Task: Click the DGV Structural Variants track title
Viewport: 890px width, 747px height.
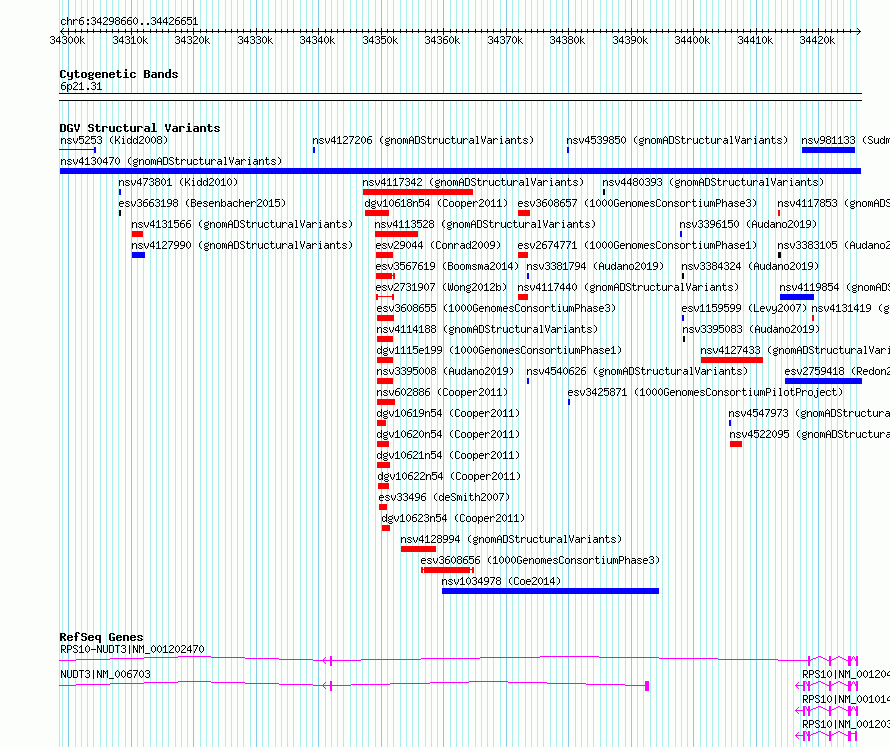Action: [x=140, y=128]
